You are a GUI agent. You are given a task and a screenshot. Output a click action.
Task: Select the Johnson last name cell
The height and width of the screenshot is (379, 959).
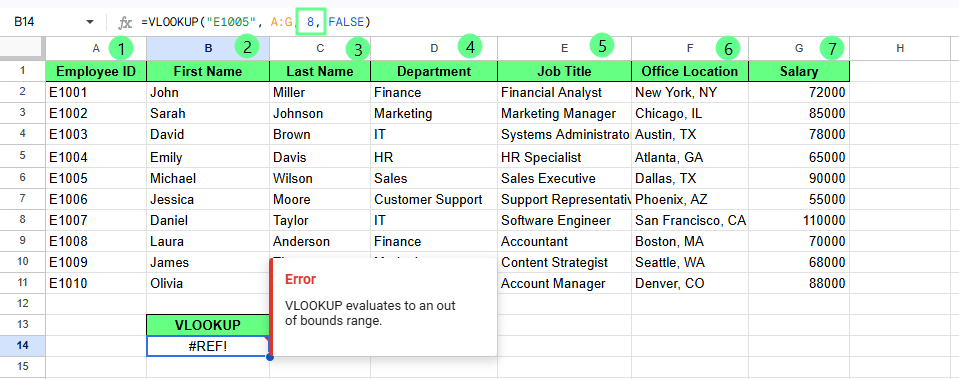click(x=320, y=113)
